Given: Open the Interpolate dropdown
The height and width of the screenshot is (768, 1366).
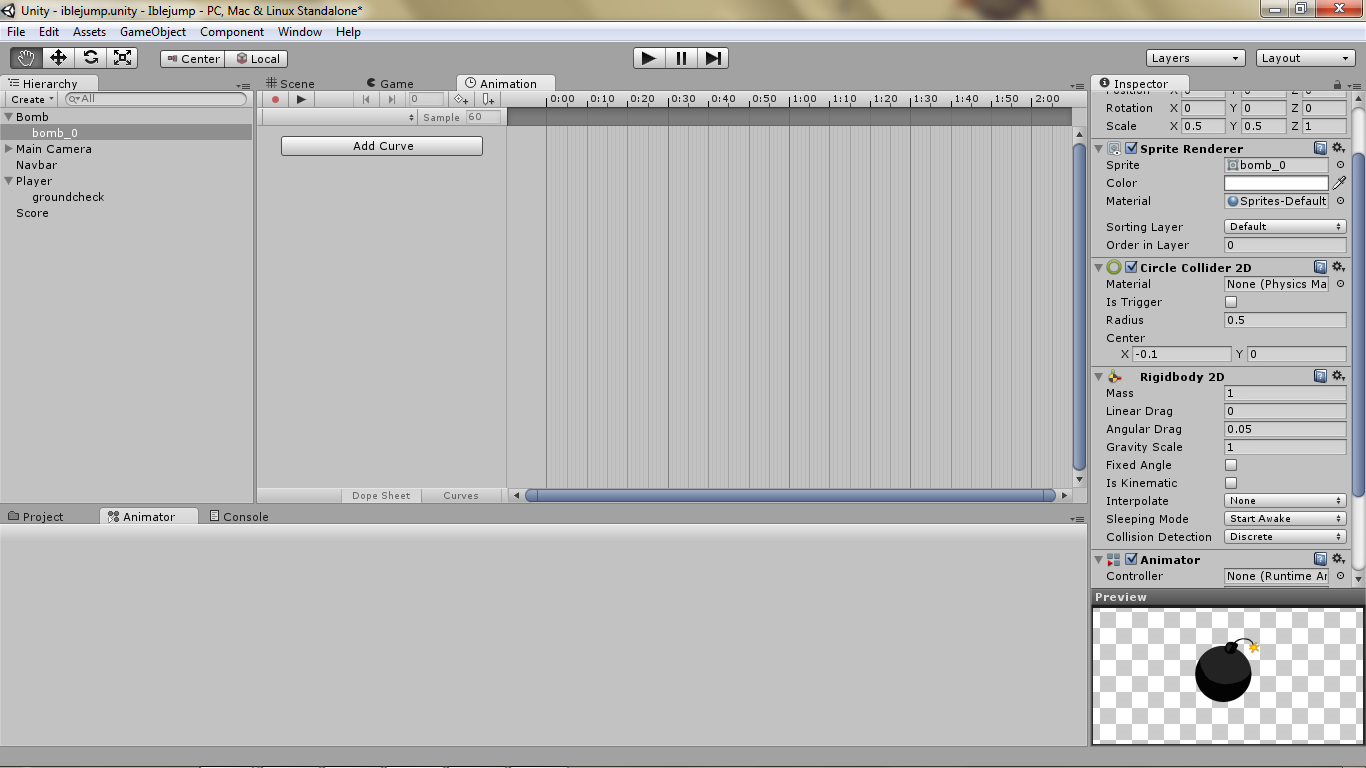Looking at the screenshot, I should pos(1285,501).
